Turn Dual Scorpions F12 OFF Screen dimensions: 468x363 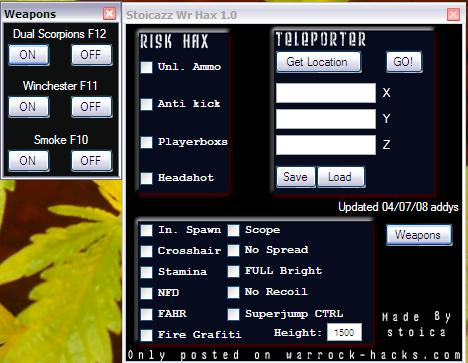tap(92, 55)
